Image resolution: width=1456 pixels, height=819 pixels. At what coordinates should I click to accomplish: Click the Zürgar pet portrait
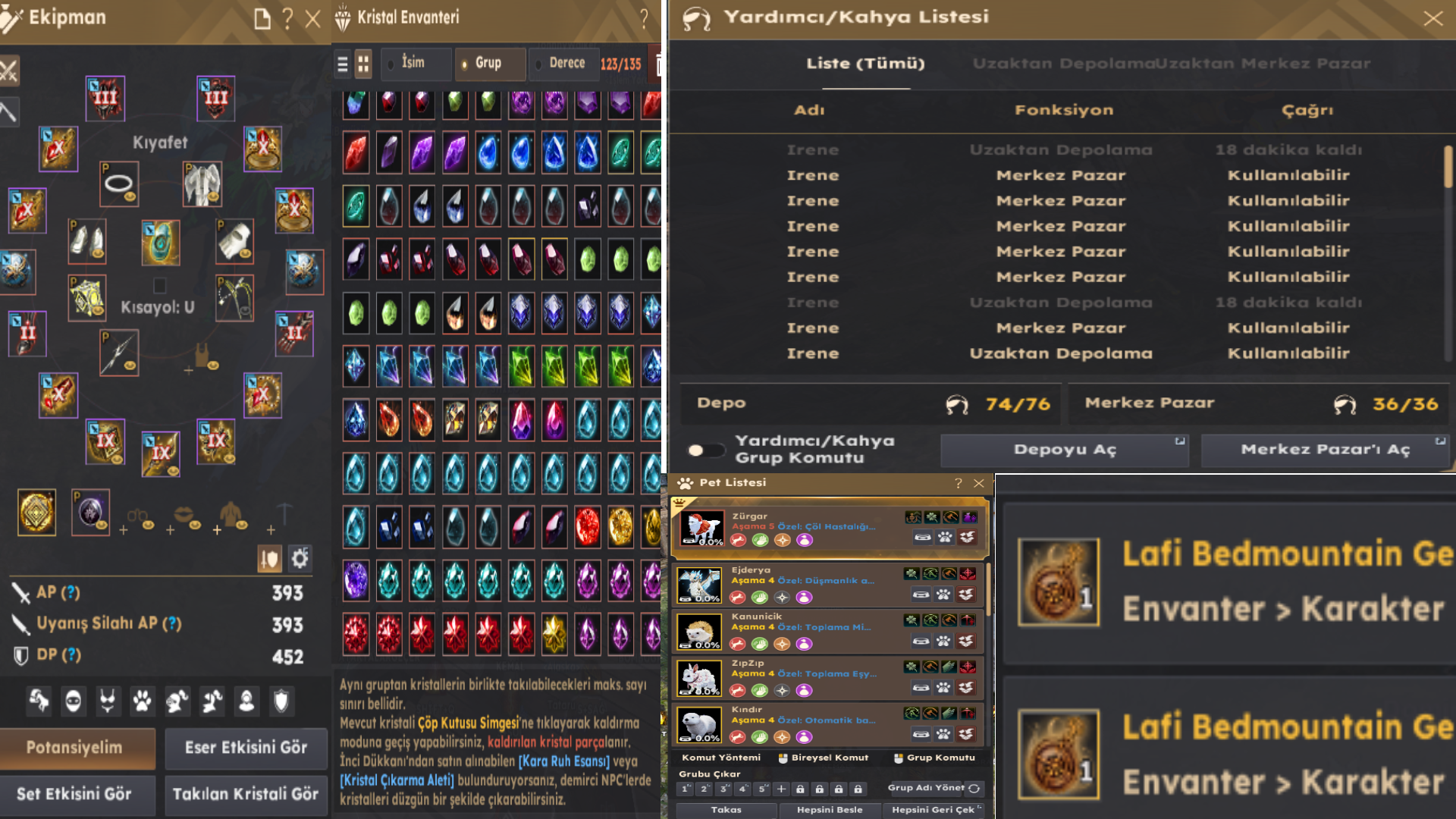701,527
